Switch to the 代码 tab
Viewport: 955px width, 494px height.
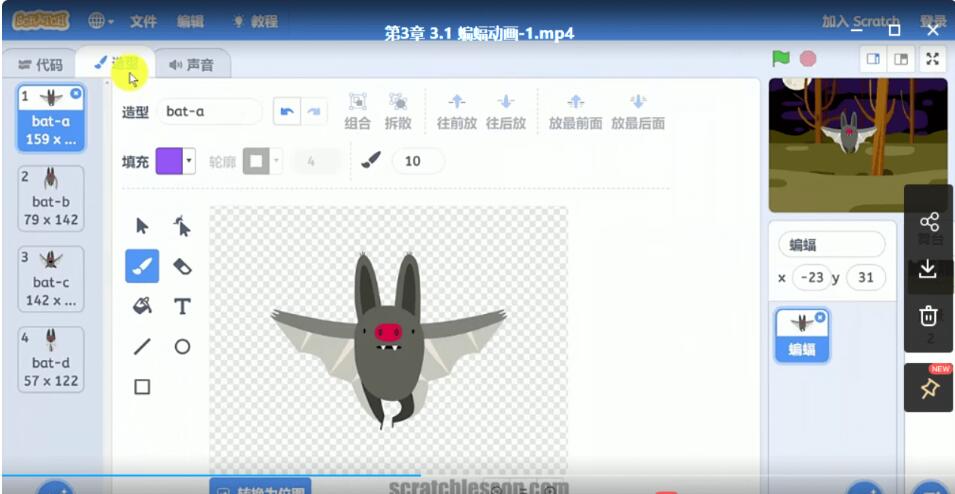coord(40,65)
